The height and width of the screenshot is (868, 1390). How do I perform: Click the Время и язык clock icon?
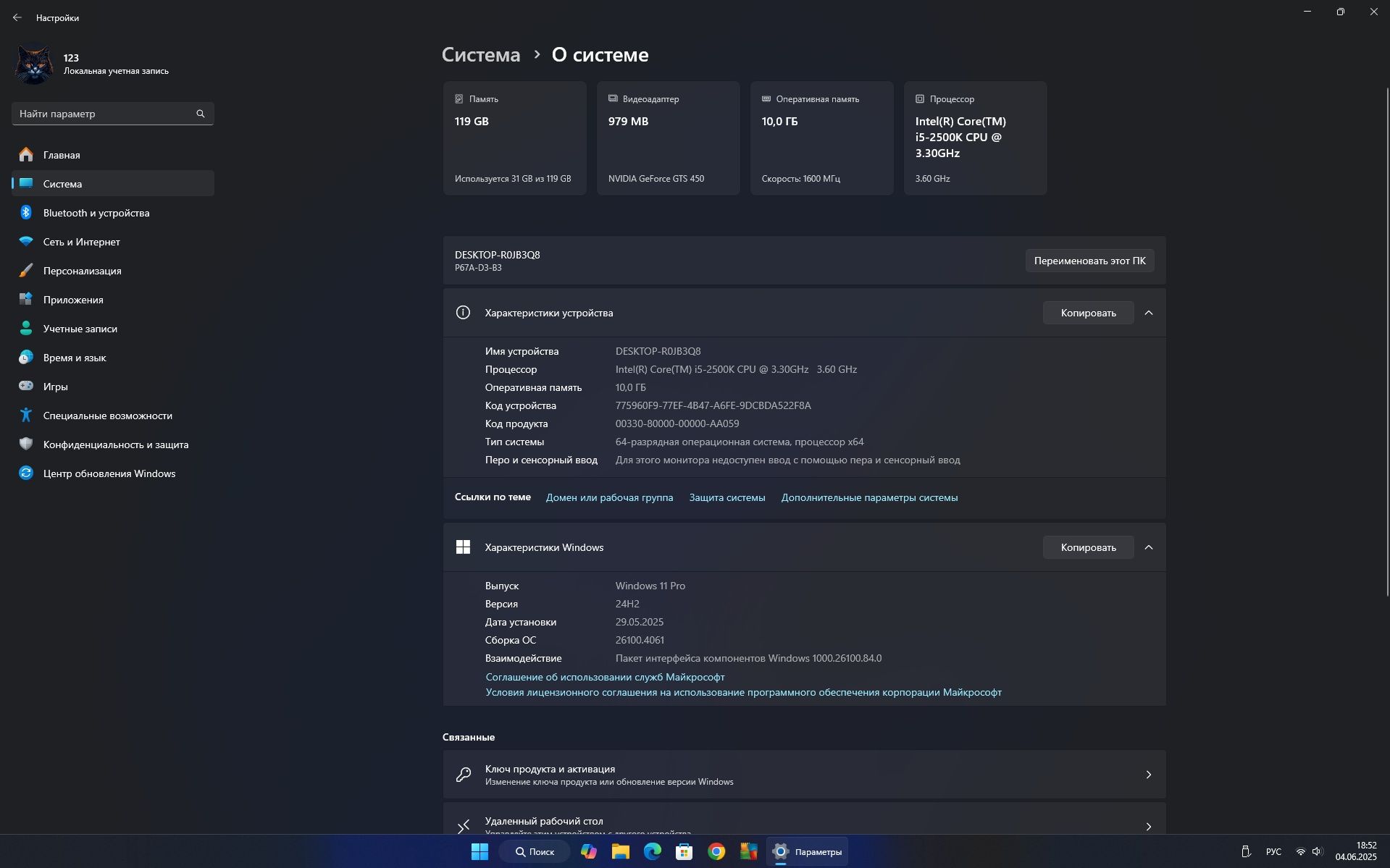[x=26, y=358]
